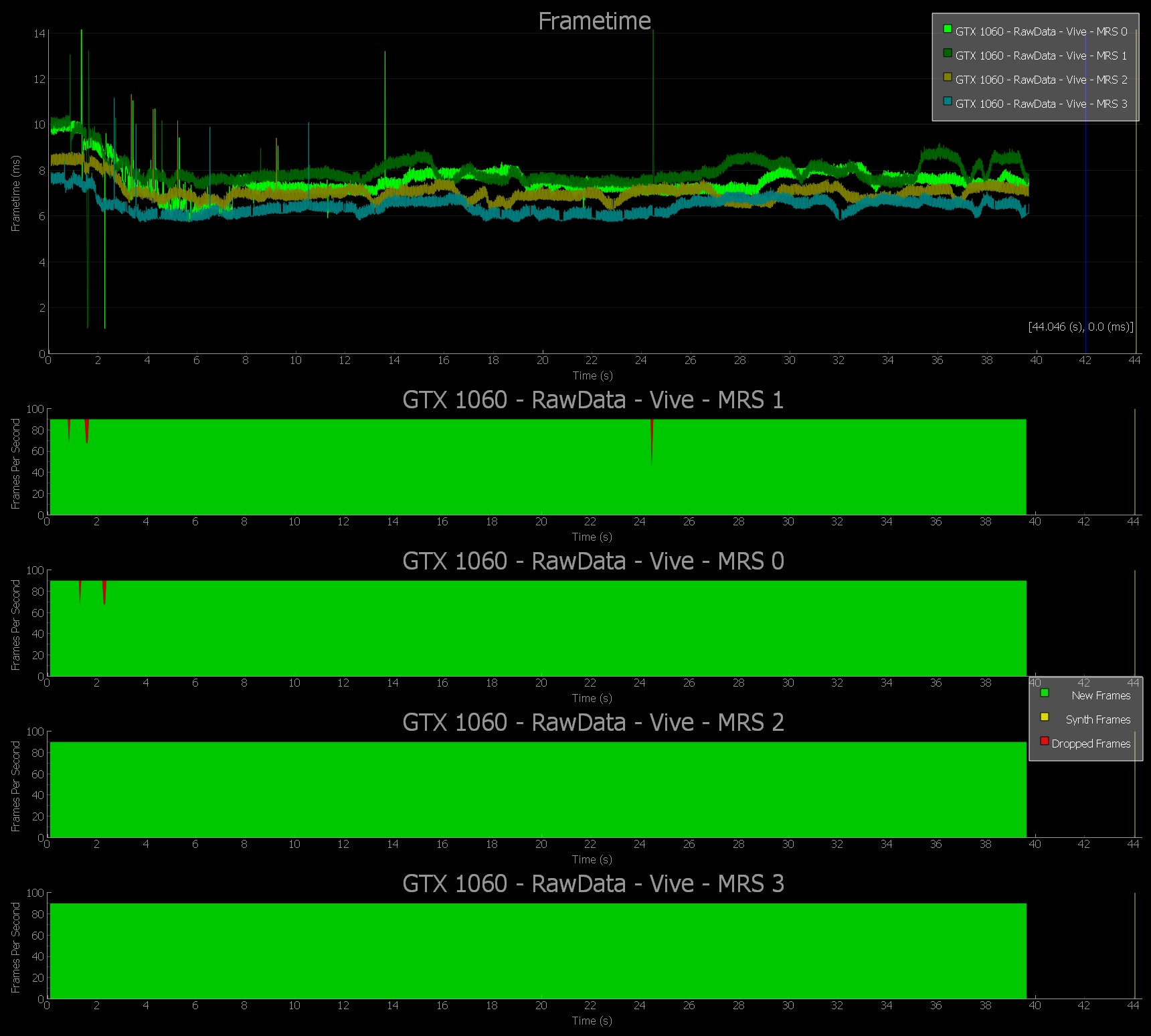Click the chart title ending in 'MRS 3'
This screenshot has width=1151, height=1036.
pyautogui.click(x=593, y=884)
